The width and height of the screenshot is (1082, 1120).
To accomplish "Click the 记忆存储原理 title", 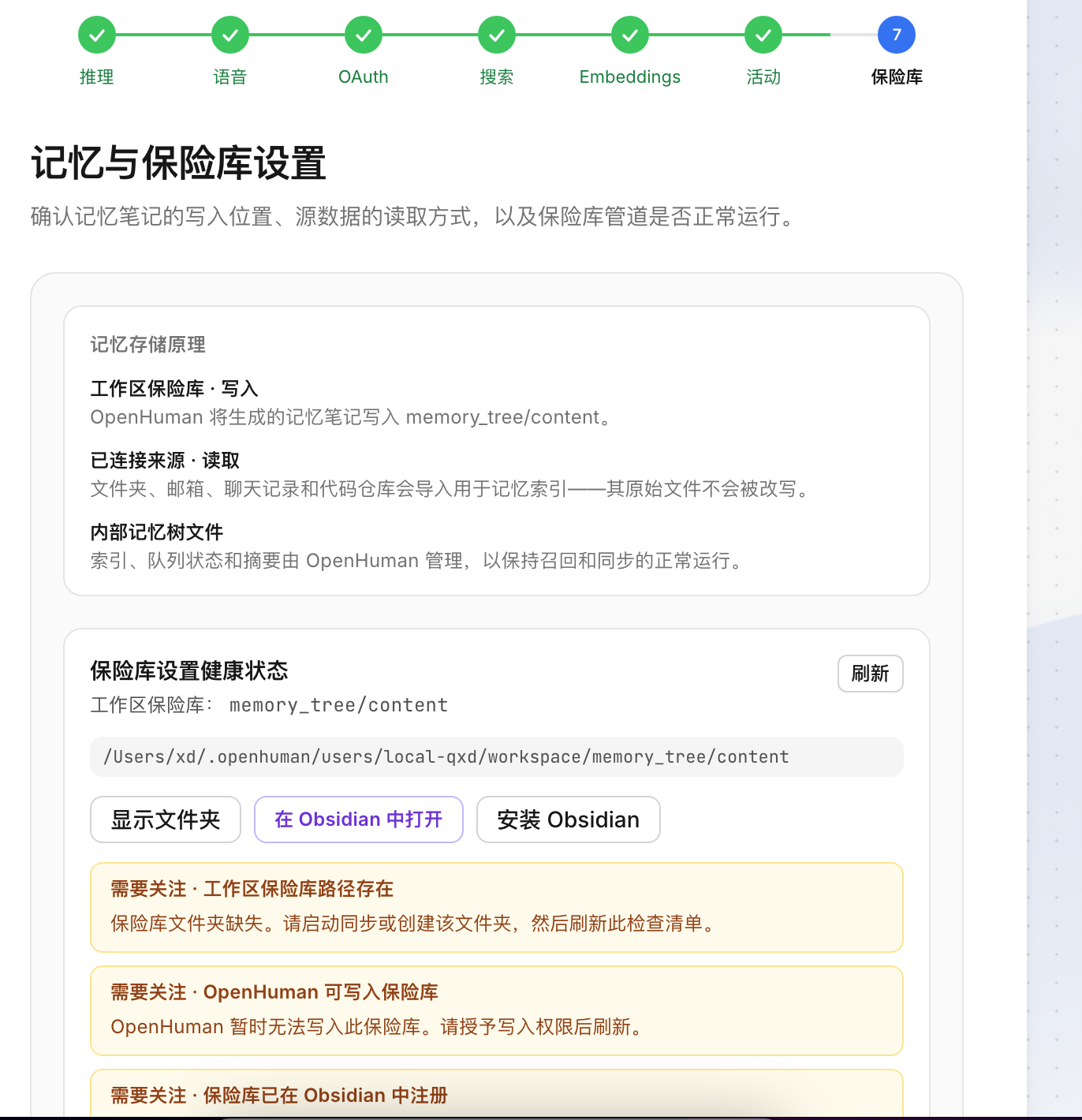I will pyautogui.click(x=148, y=345).
